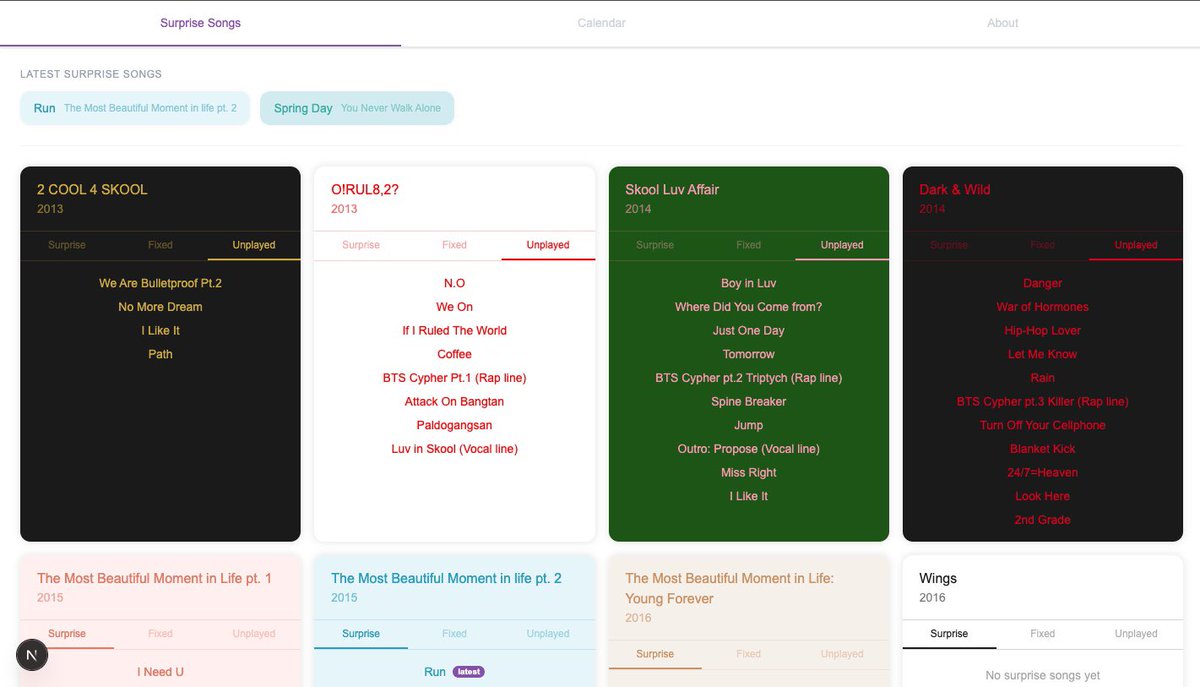Select Unplayed tab in Moment in life pt. 2 card

(548, 634)
